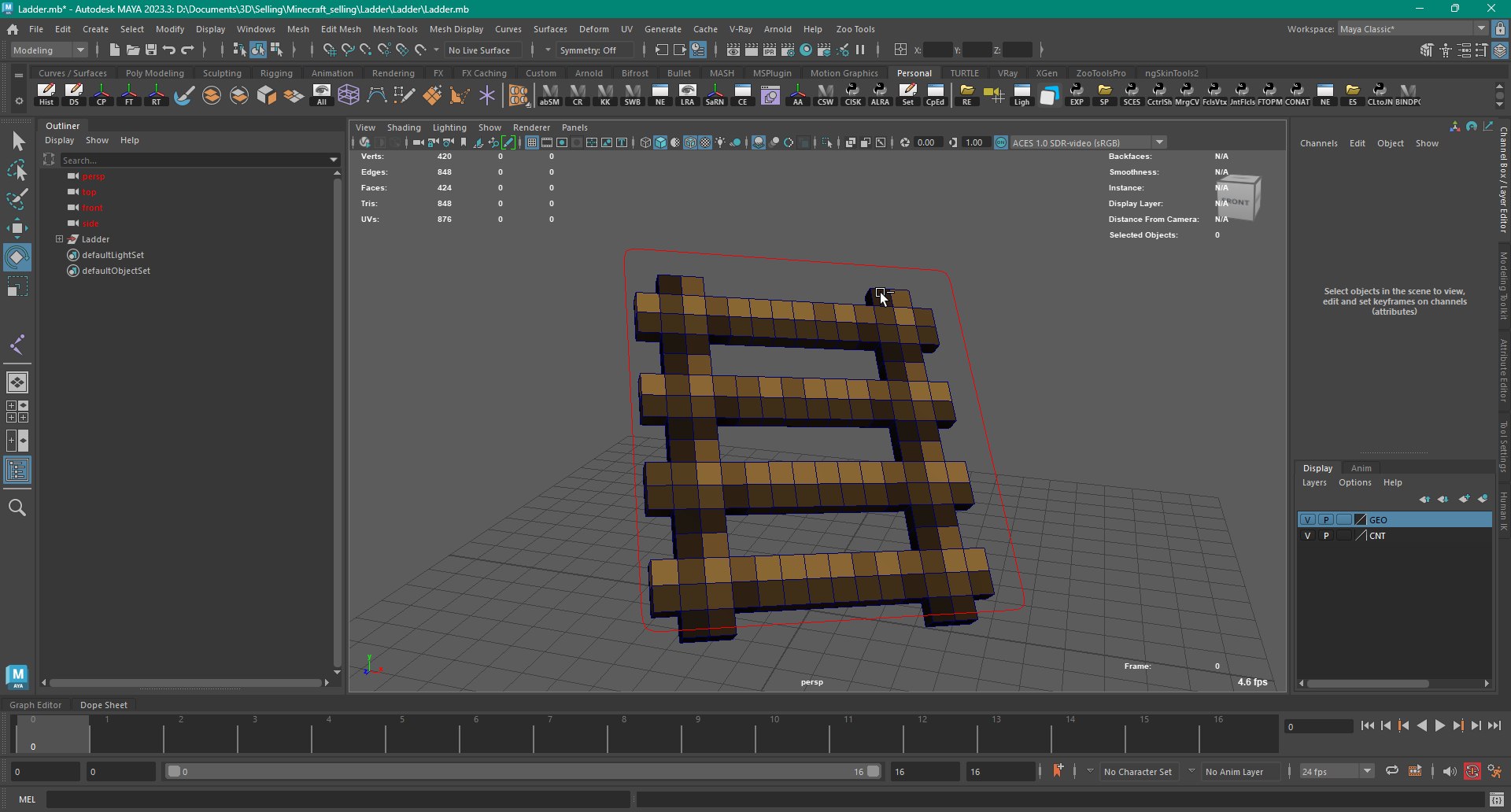
Task: Click the FT freeze transforms shelf button
Action: (129, 94)
